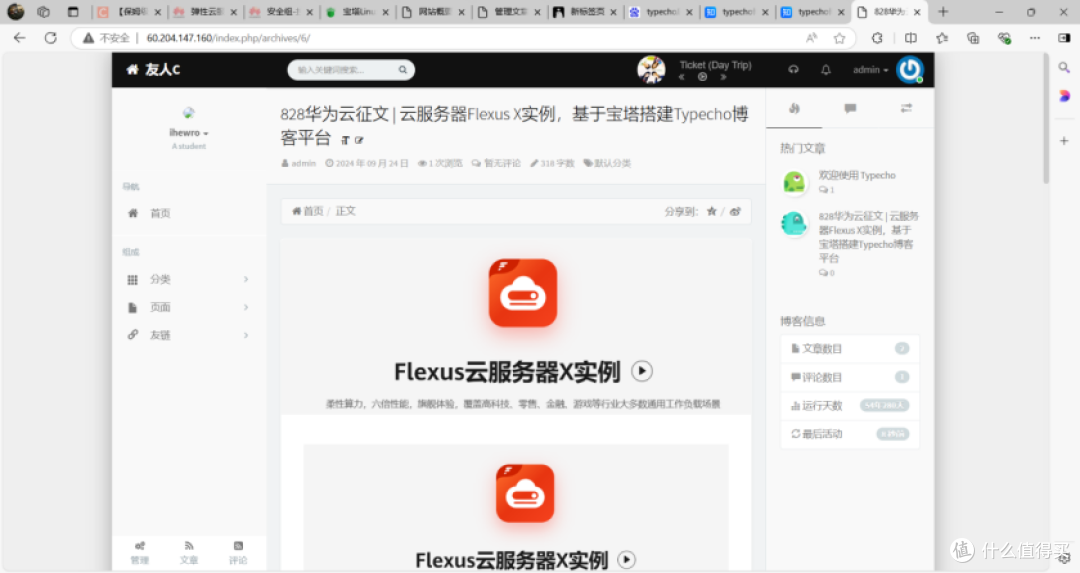This screenshot has width=1080, height=573.
Task: Skip to next music track
Action: click(x=723, y=77)
